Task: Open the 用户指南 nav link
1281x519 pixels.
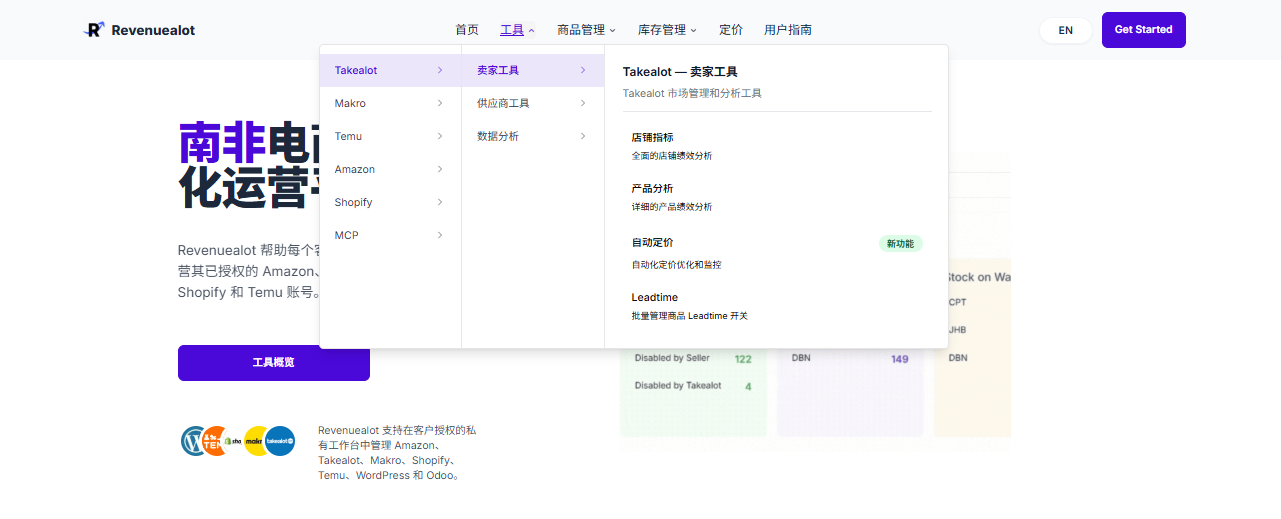Action: pos(788,30)
